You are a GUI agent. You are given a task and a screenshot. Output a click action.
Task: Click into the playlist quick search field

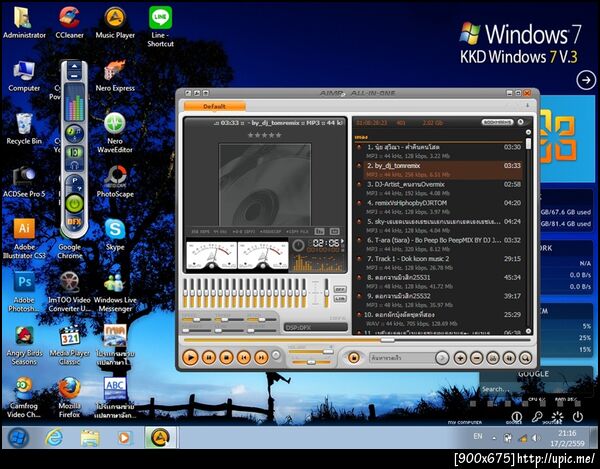point(402,358)
